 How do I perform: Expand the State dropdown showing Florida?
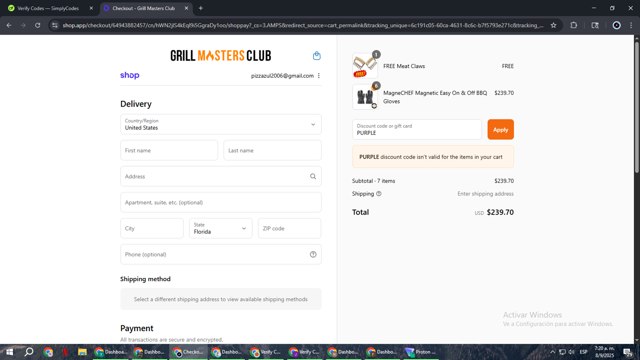point(220,229)
